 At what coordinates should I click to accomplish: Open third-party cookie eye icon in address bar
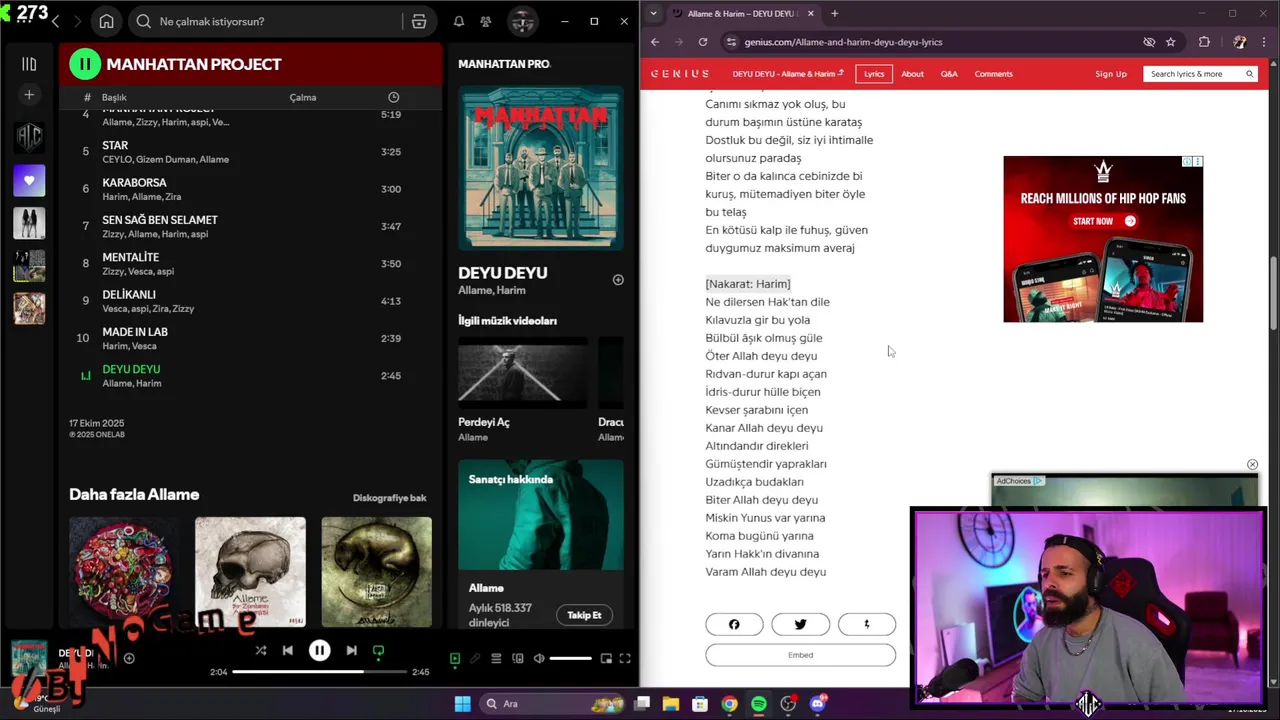(1149, 42)
